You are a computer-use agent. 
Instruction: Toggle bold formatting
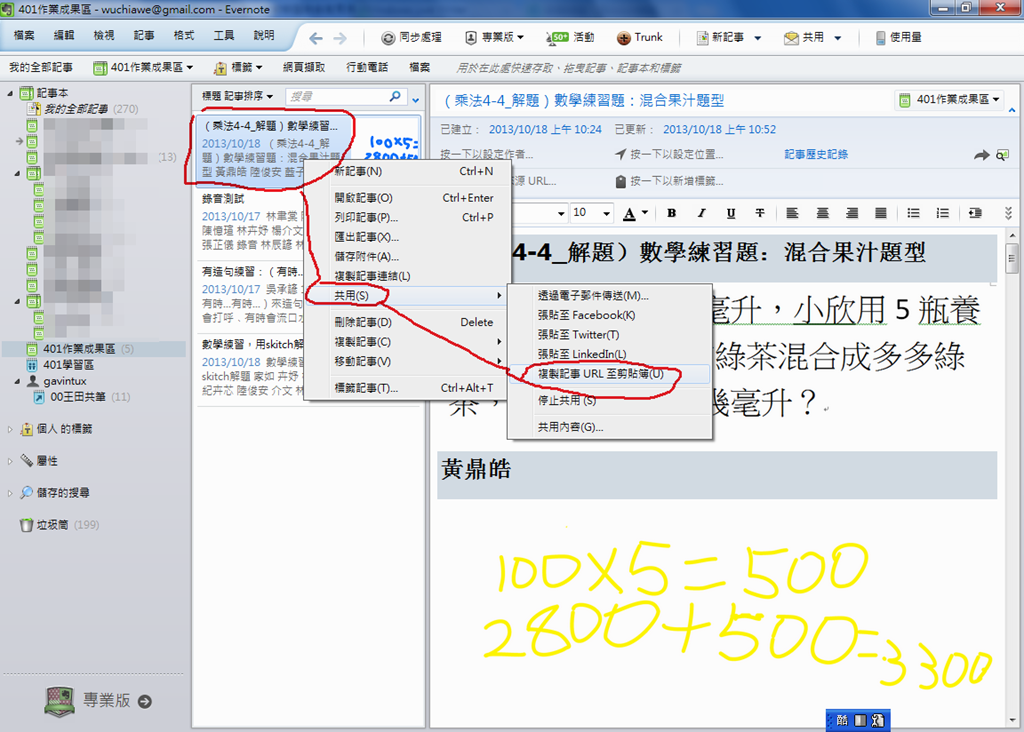(671, 213)
